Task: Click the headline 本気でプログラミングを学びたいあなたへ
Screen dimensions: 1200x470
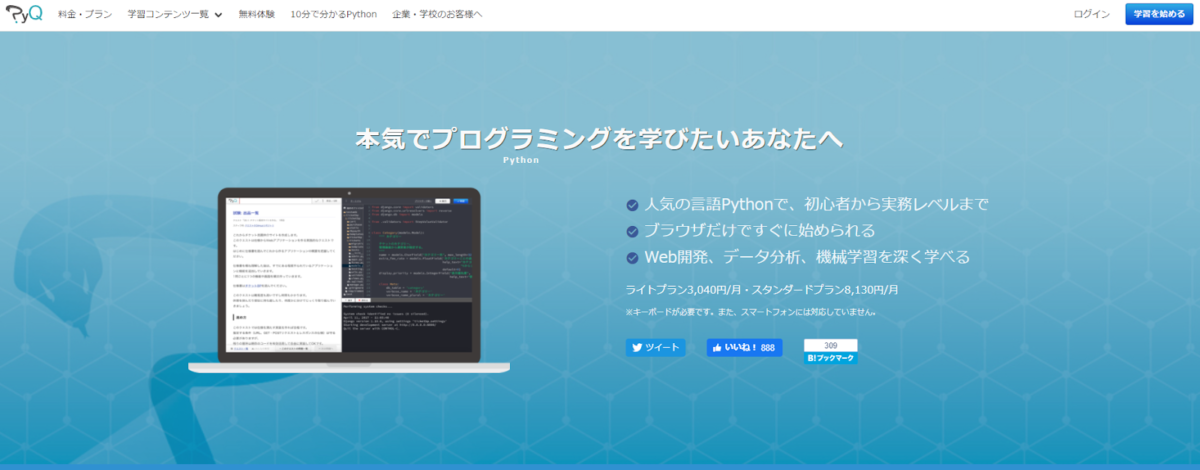Action: (x=600, y=139)
